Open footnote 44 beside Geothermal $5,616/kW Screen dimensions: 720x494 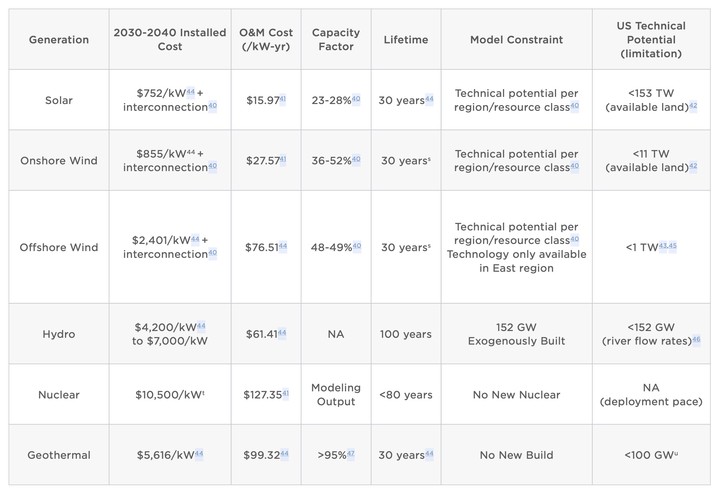click(x=199, y=454)
